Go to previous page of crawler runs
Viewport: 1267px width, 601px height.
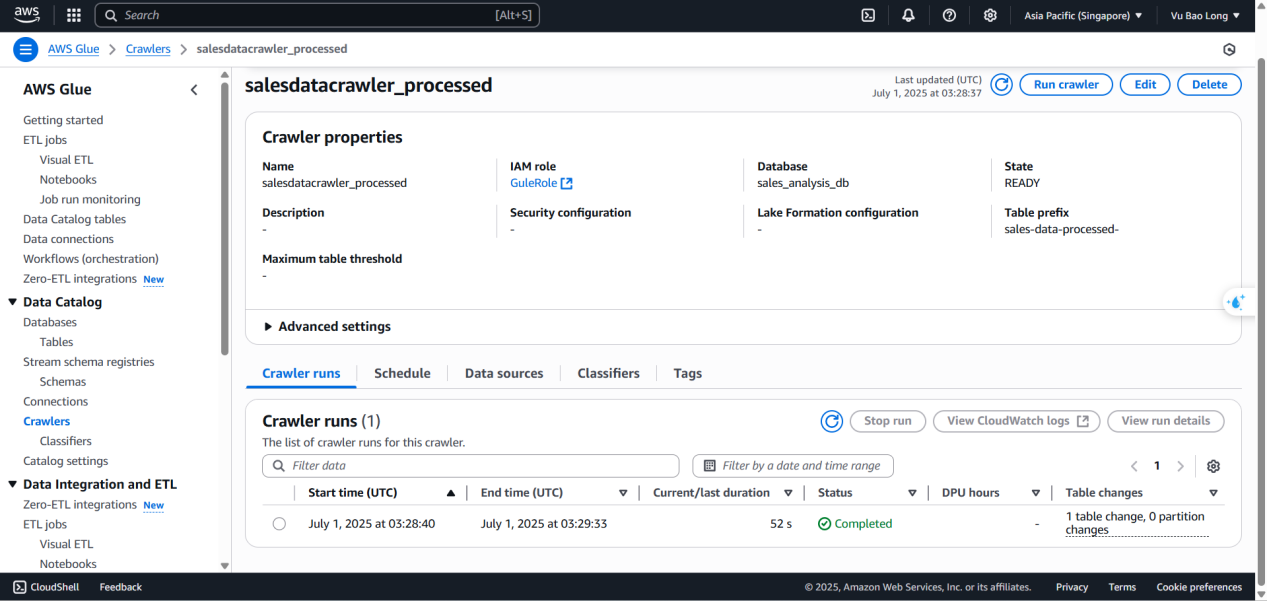[1134, 466]
